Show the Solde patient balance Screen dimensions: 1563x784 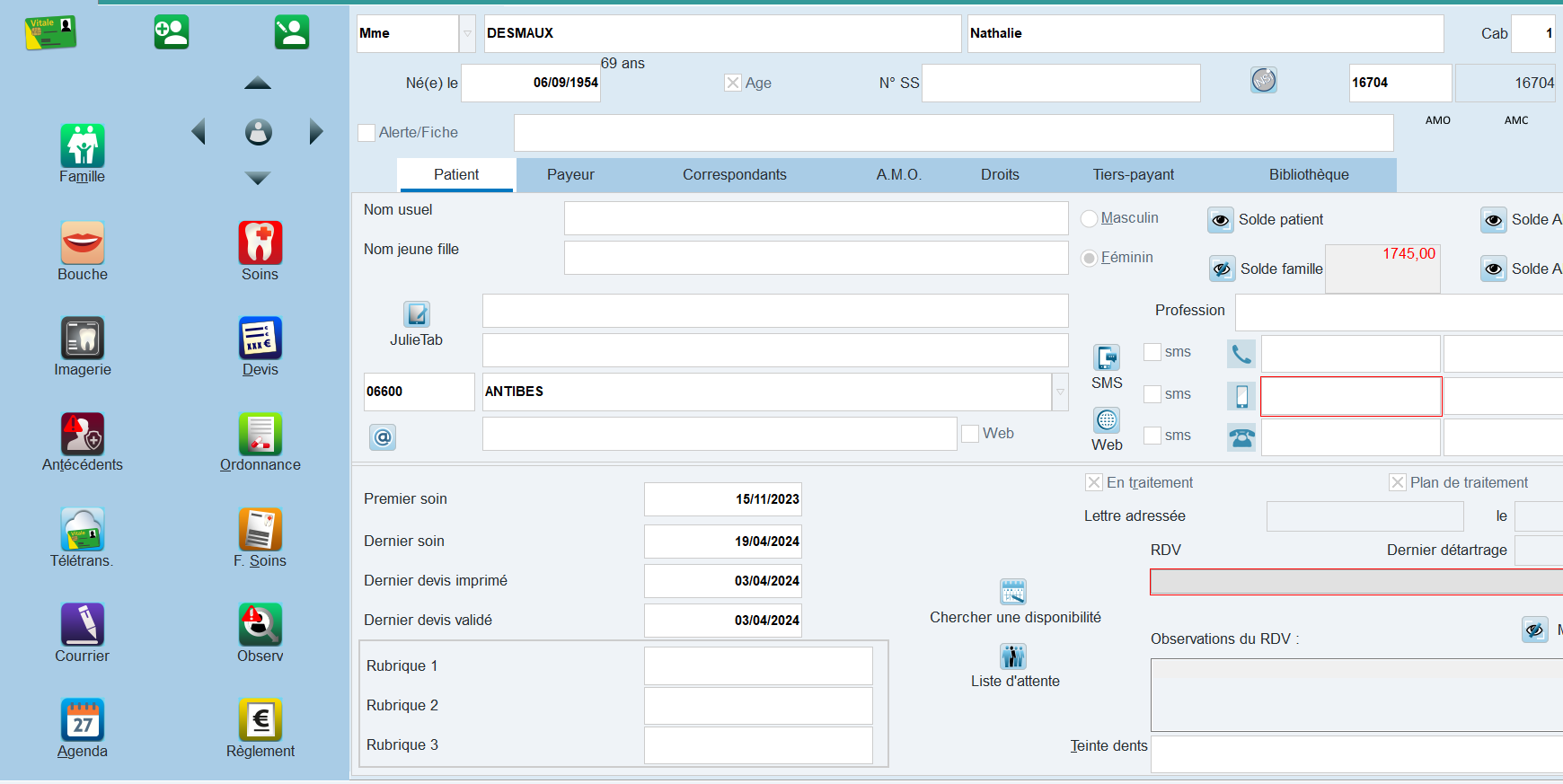coord(1221,220)
